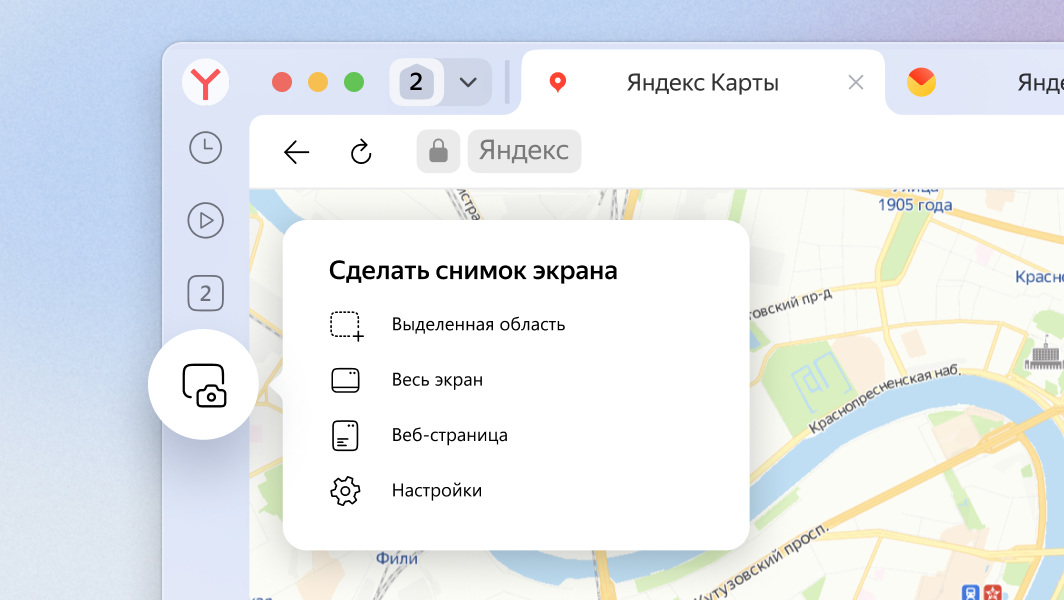Click the yellow macOS minimize button
The width and height of the screenshot is (1064, 600).
(x=318, y=82)
